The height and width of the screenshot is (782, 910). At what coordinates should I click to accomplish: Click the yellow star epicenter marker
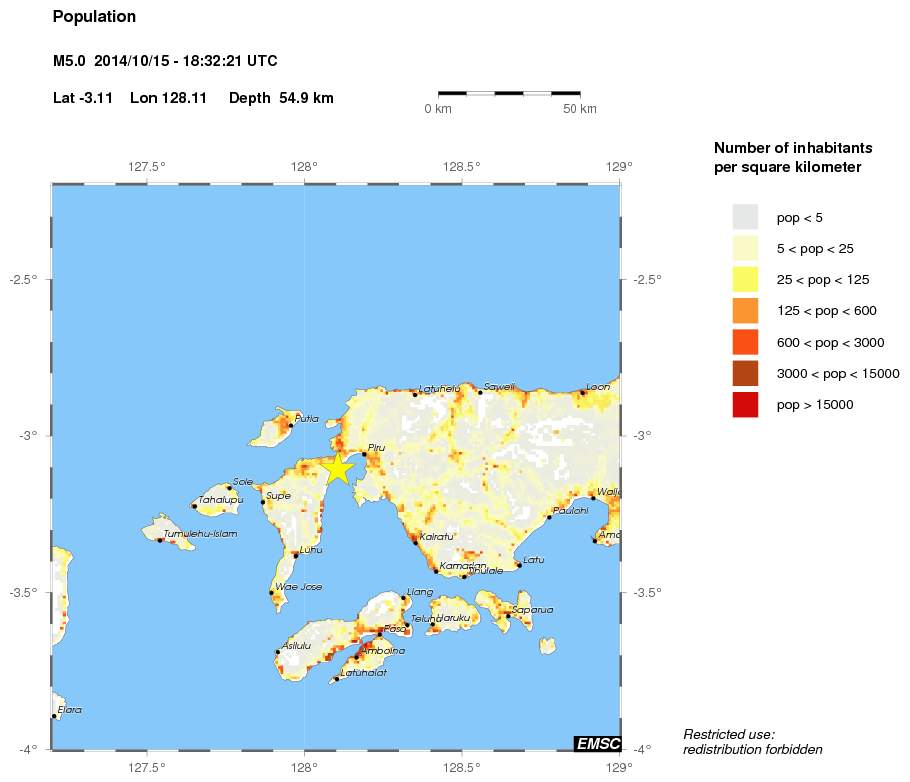(338, 468)
